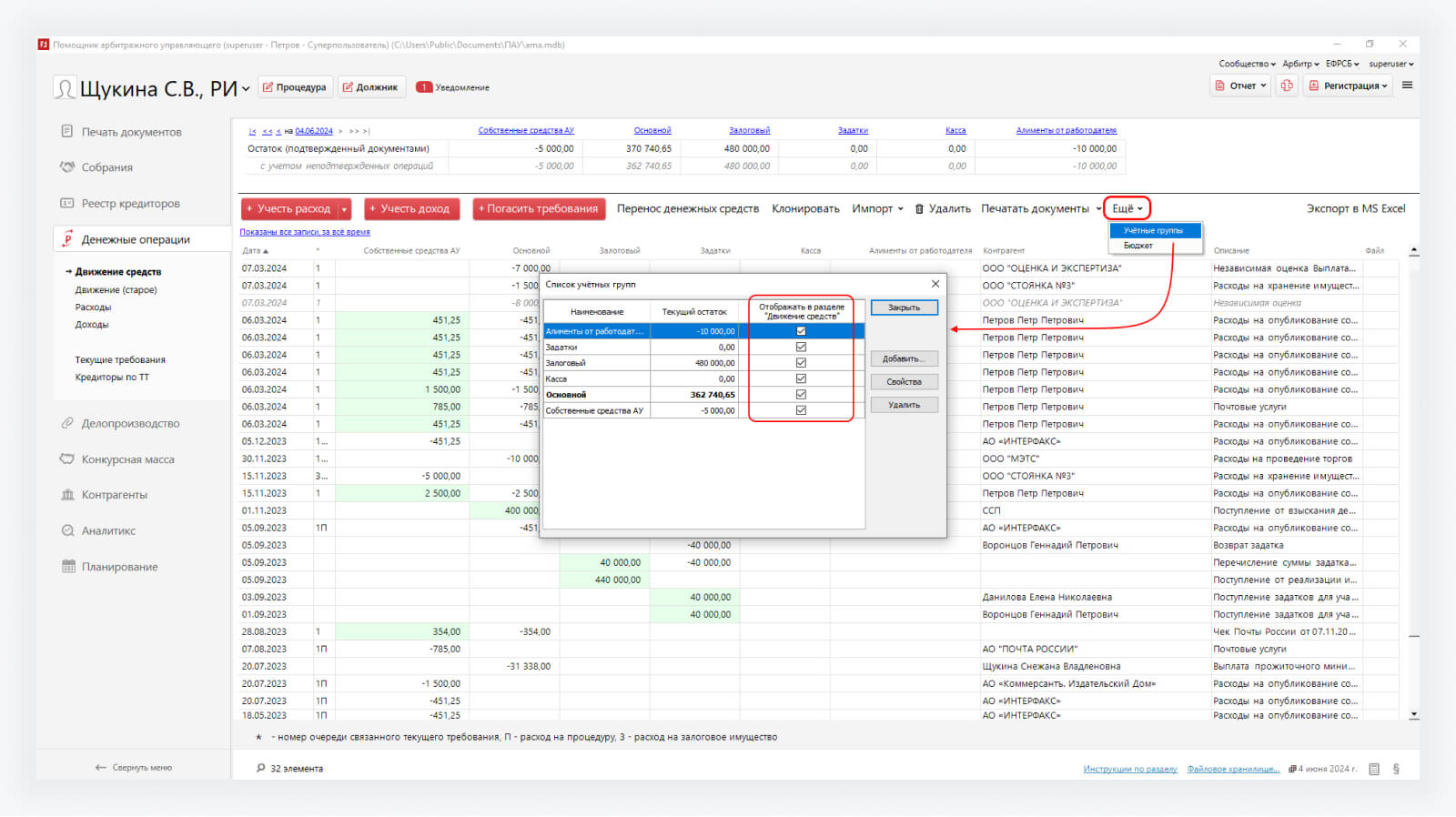Open Расходы subsection in sidebar
1456x817 pixels.
93,308
